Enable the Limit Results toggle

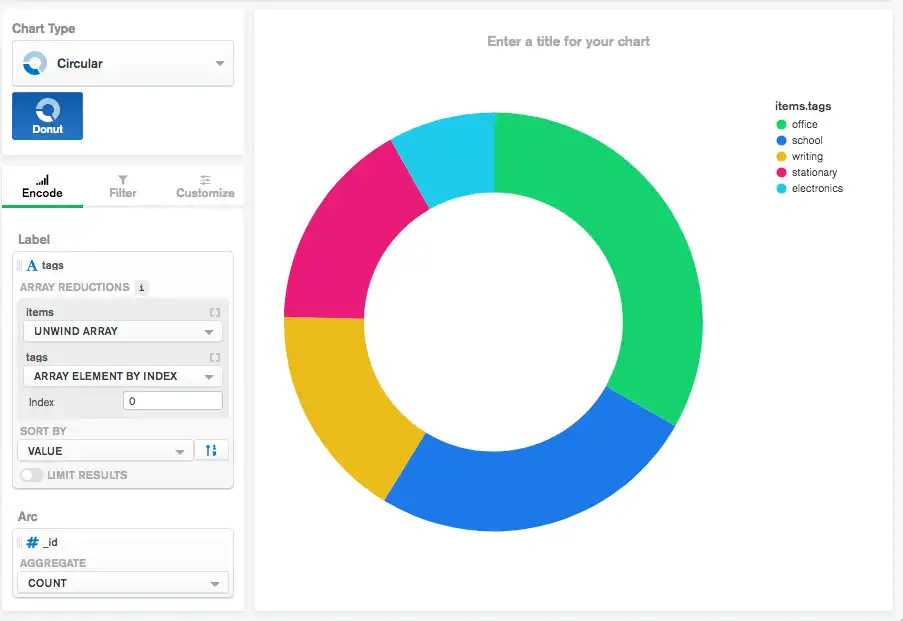(32, 475)
